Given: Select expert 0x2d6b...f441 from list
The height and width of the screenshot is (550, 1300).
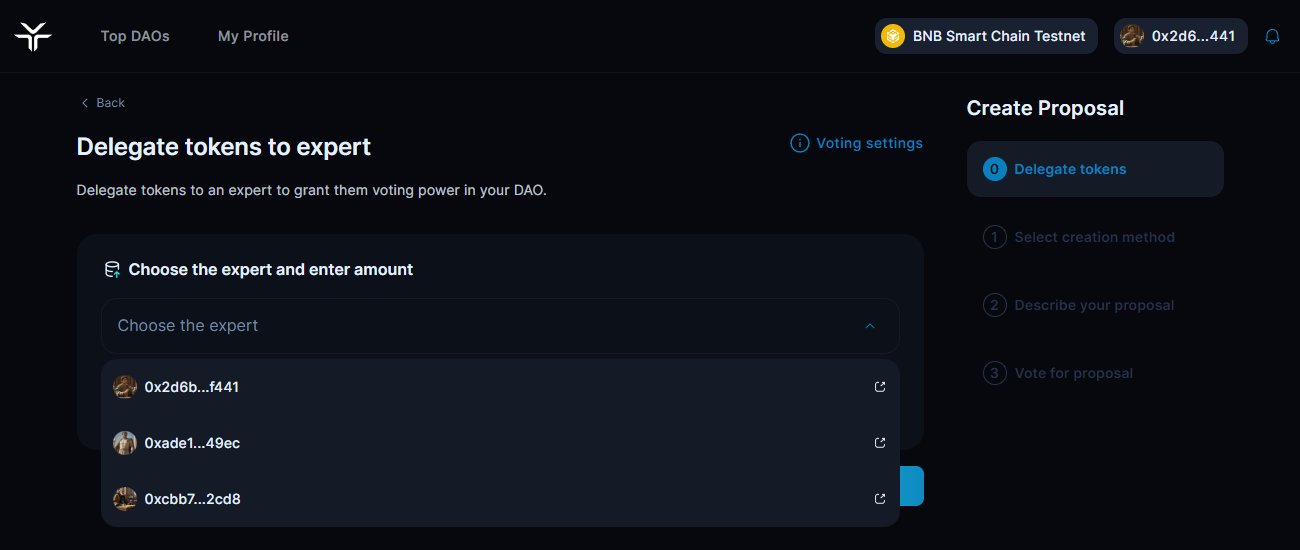Looking at the screenshot, I should tap(192, 387).
